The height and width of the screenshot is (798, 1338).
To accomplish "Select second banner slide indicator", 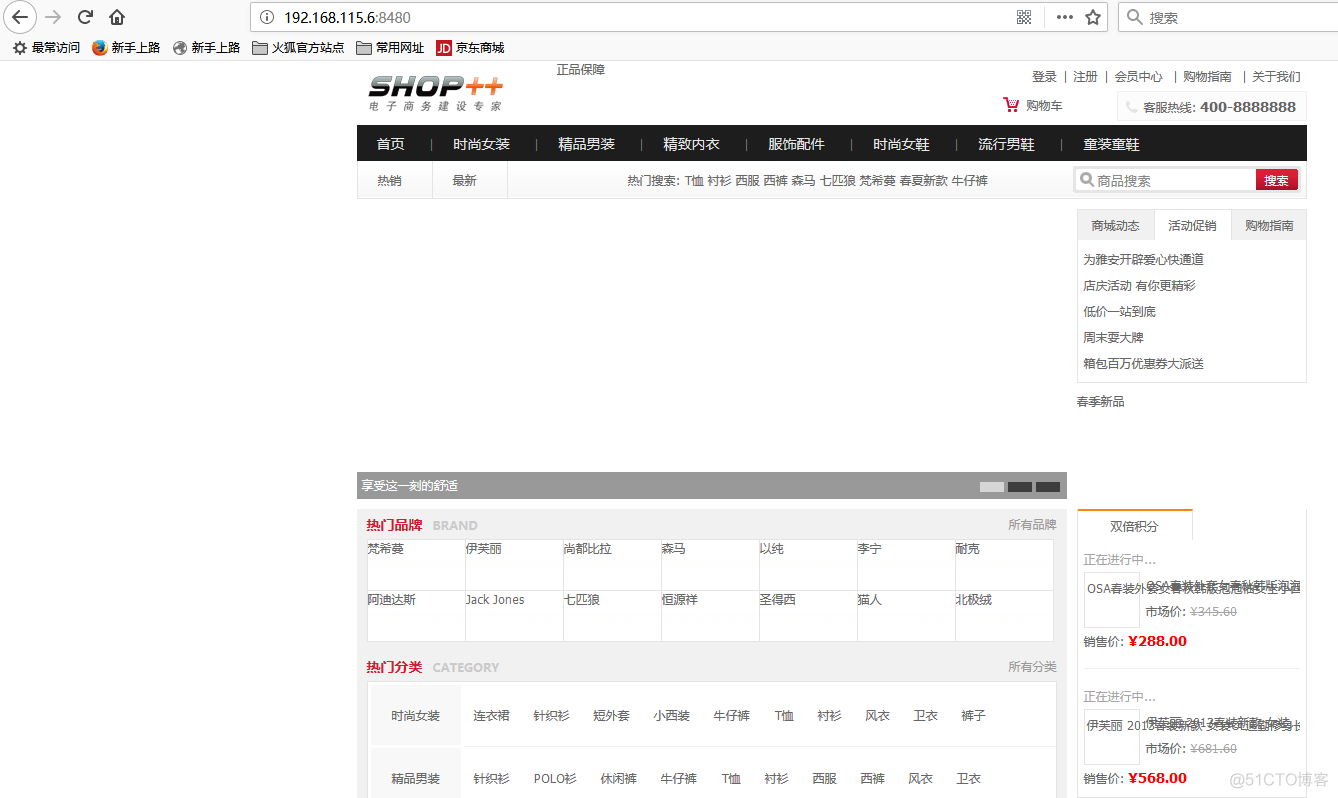I will [x=1020, y=487].
